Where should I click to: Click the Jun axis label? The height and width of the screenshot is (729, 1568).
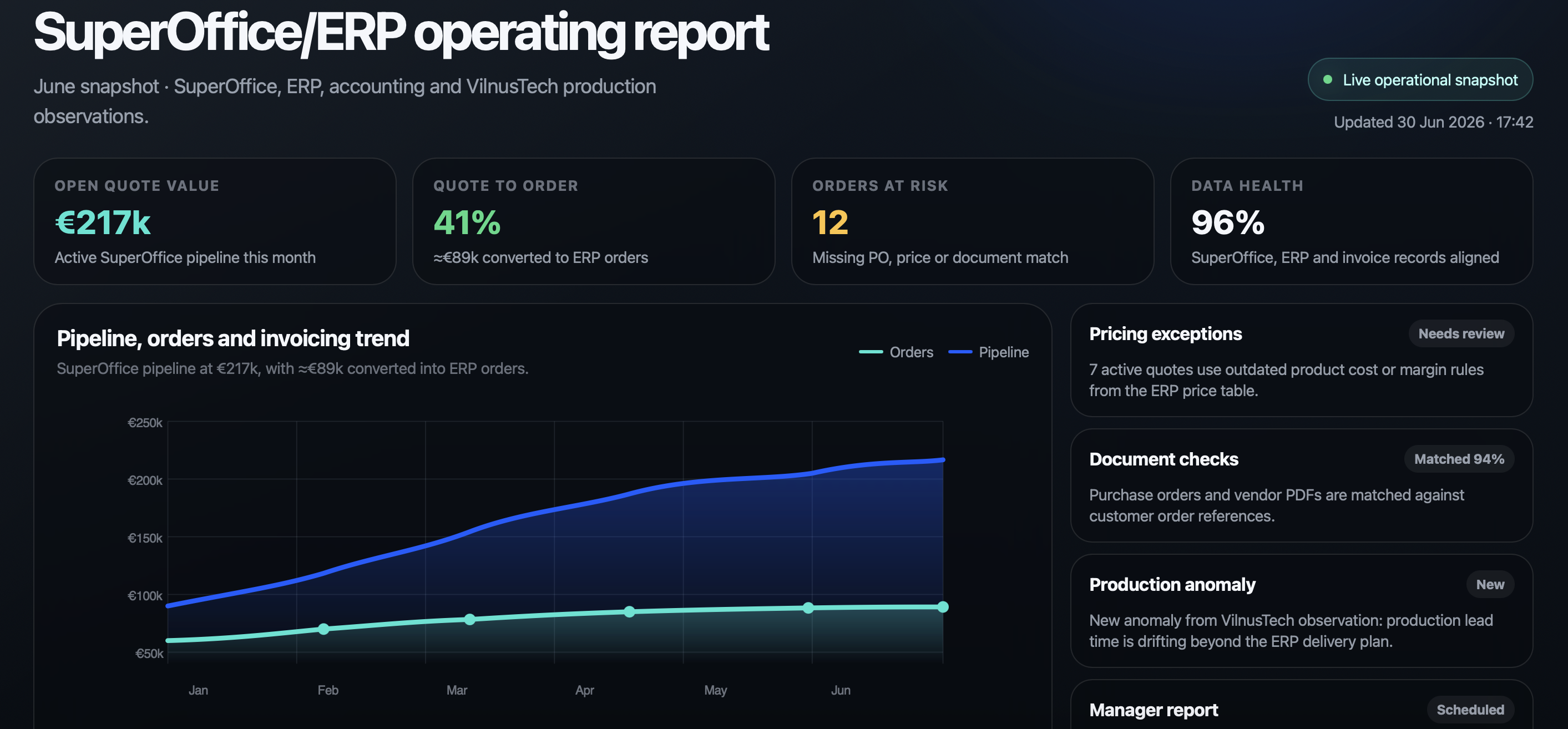[x=841, y=690]
